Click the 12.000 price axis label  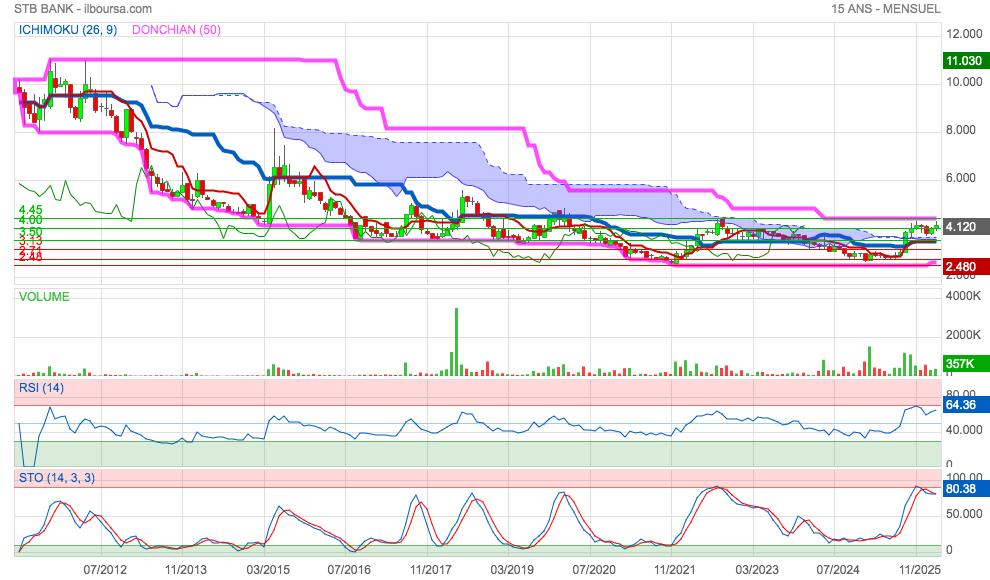(965, 33)
